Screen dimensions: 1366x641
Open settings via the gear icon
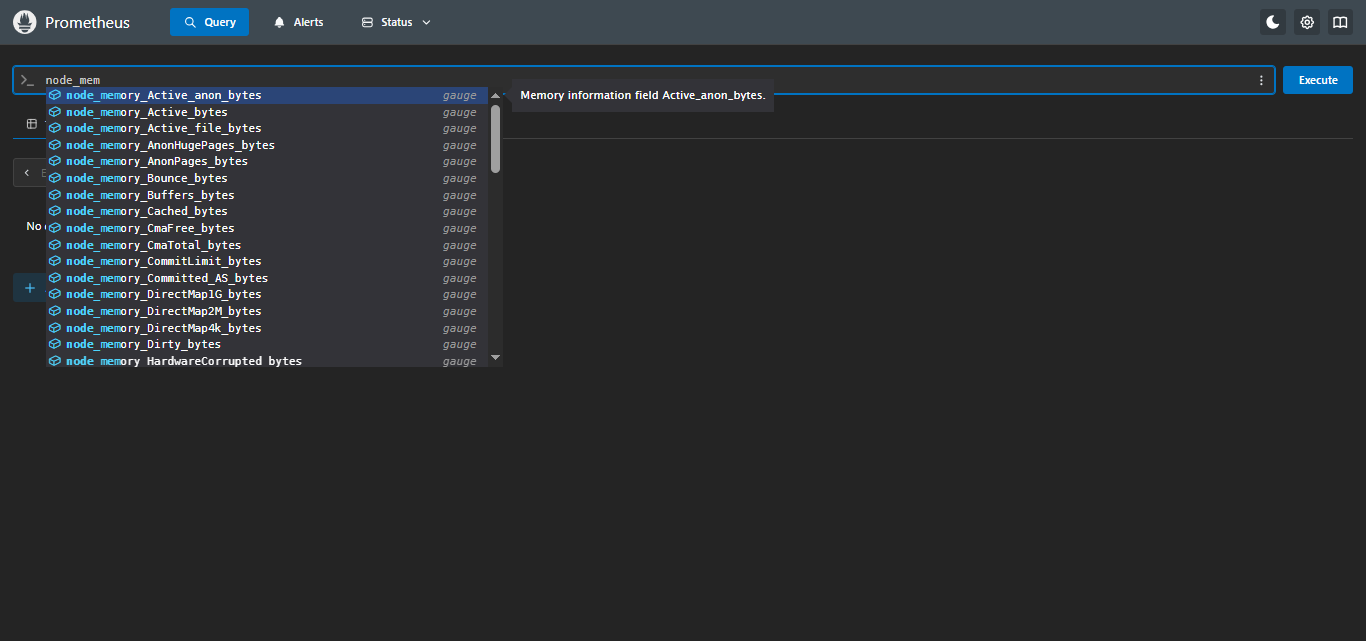coord(1306,22)
